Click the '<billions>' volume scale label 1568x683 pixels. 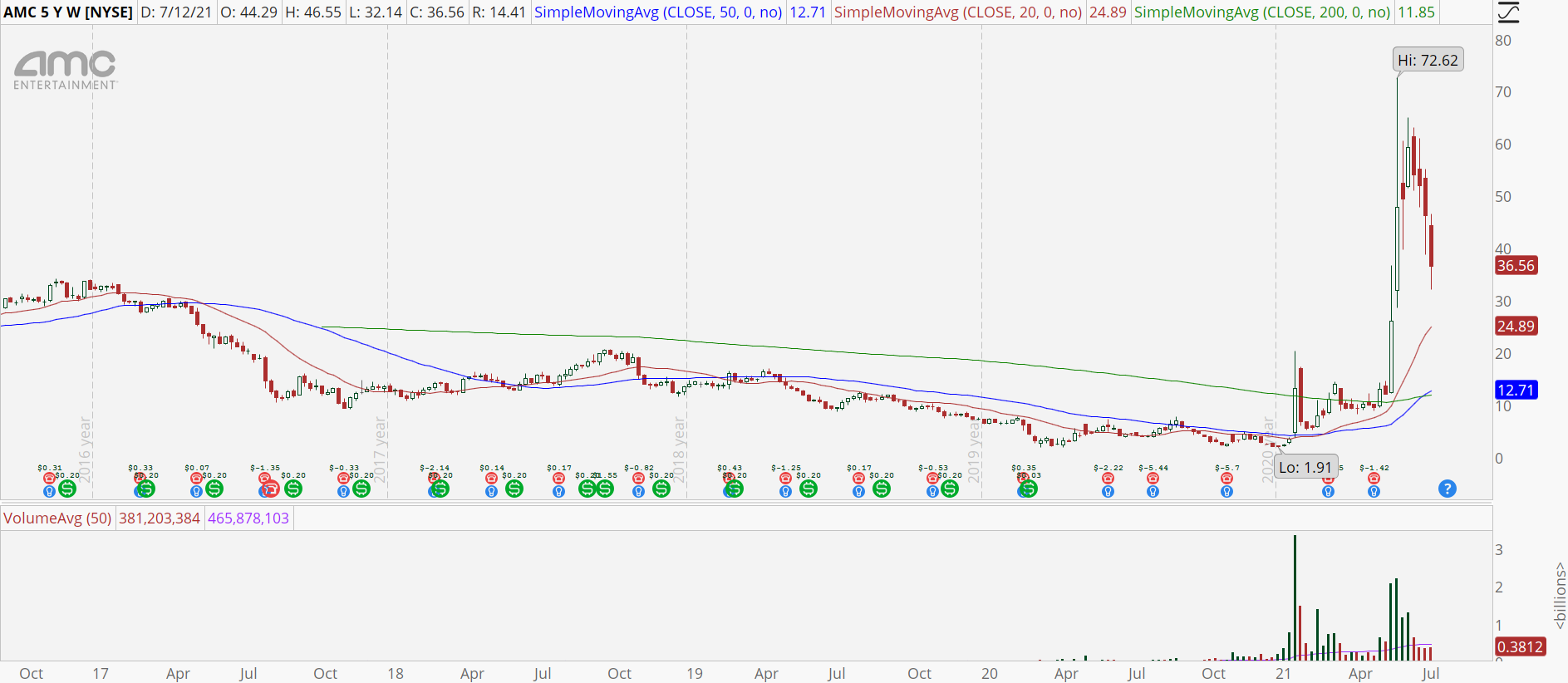[x=1560, y=595]
